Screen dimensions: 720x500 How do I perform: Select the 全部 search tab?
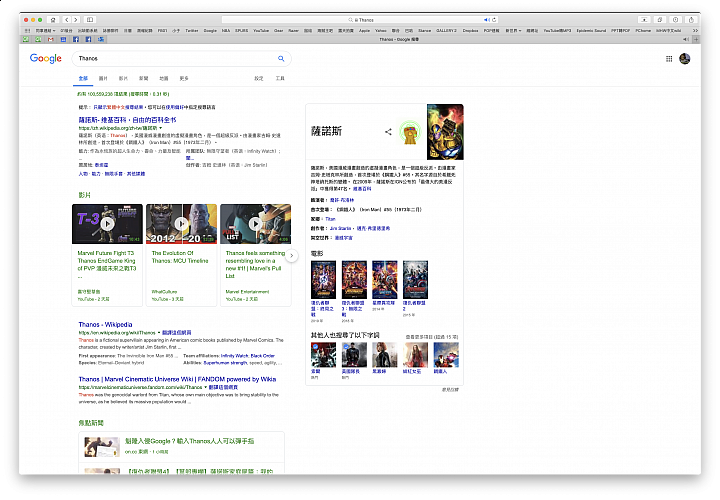point(83,79)
